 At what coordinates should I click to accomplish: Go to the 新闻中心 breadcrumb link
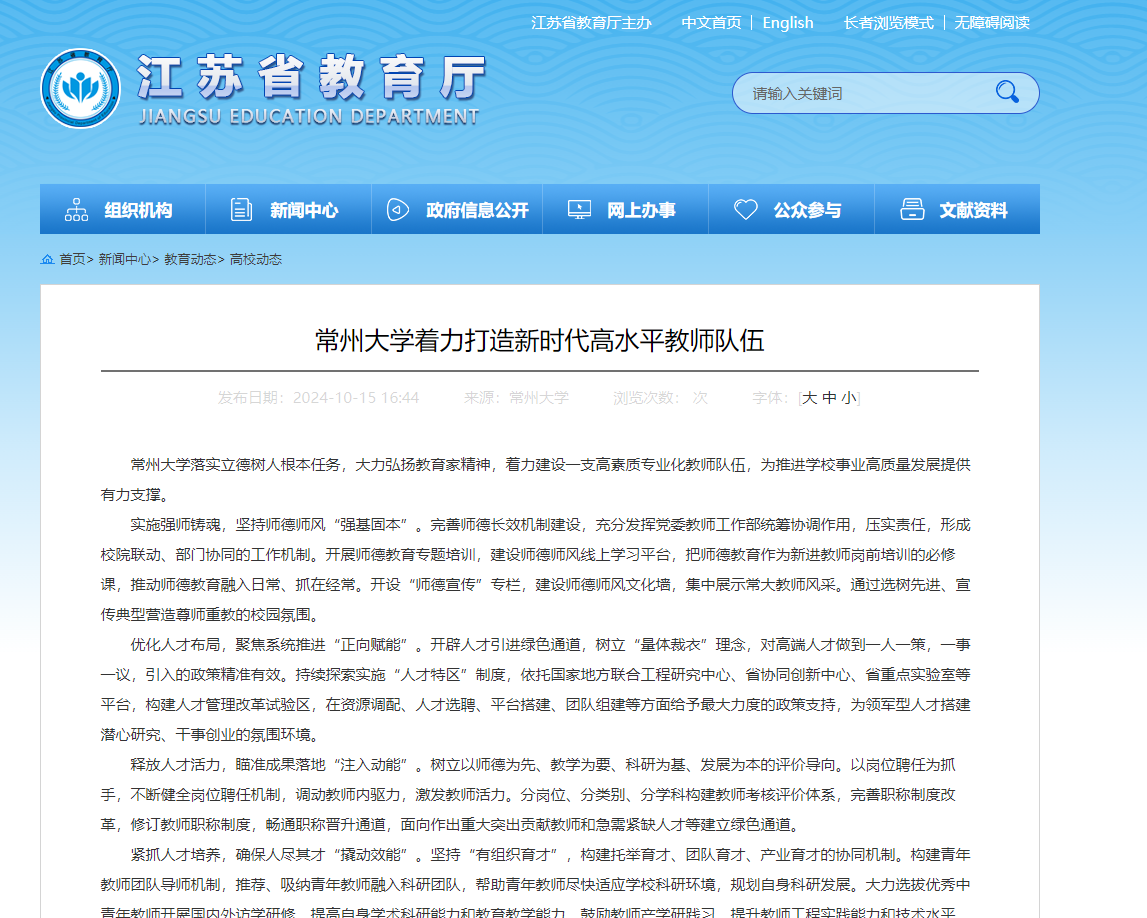point(124,259)
